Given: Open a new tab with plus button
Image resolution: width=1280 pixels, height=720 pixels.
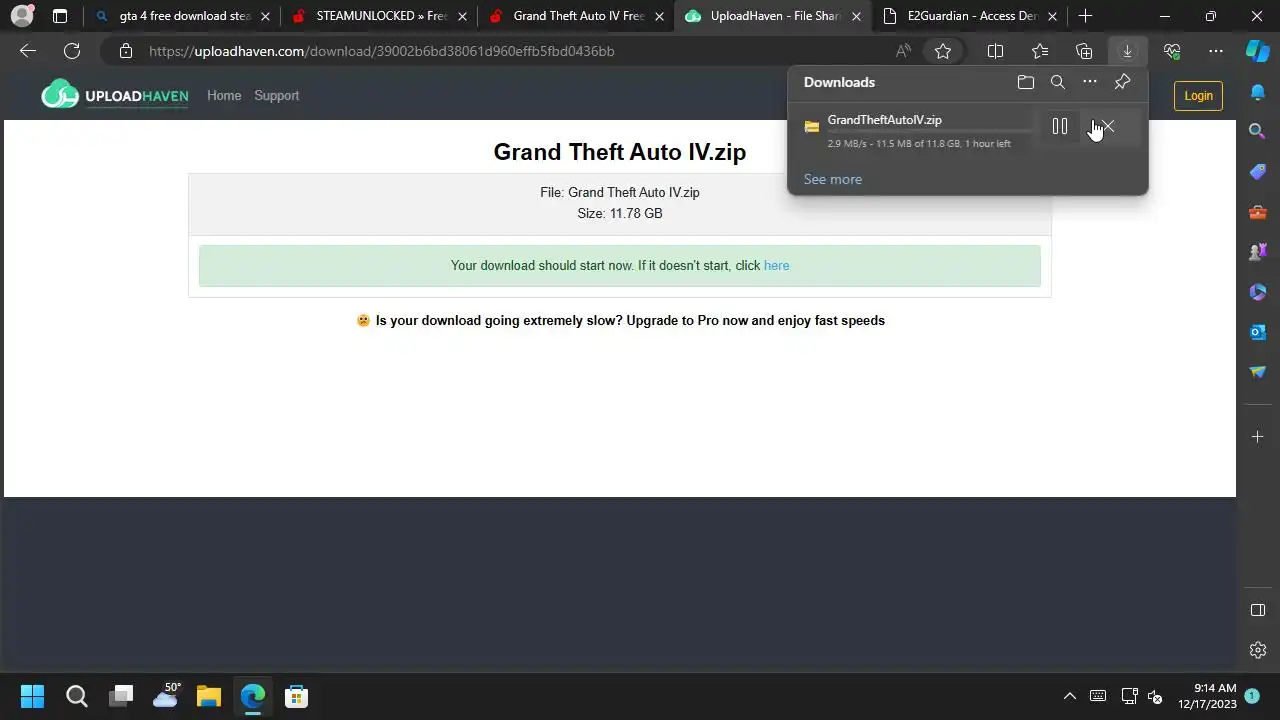Looking at the screenshot, I should click(1086, 16).
